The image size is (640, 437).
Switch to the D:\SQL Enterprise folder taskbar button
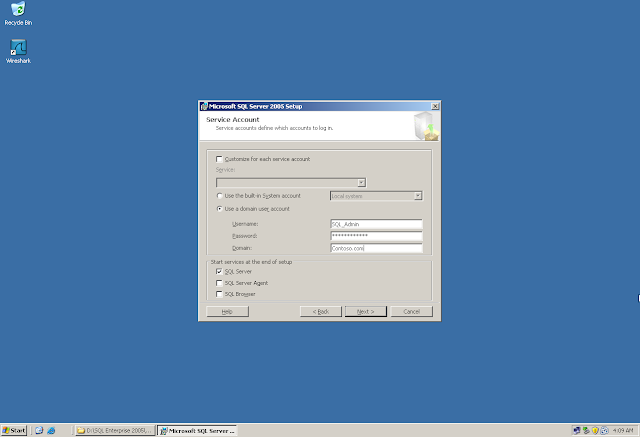[115, 430]
